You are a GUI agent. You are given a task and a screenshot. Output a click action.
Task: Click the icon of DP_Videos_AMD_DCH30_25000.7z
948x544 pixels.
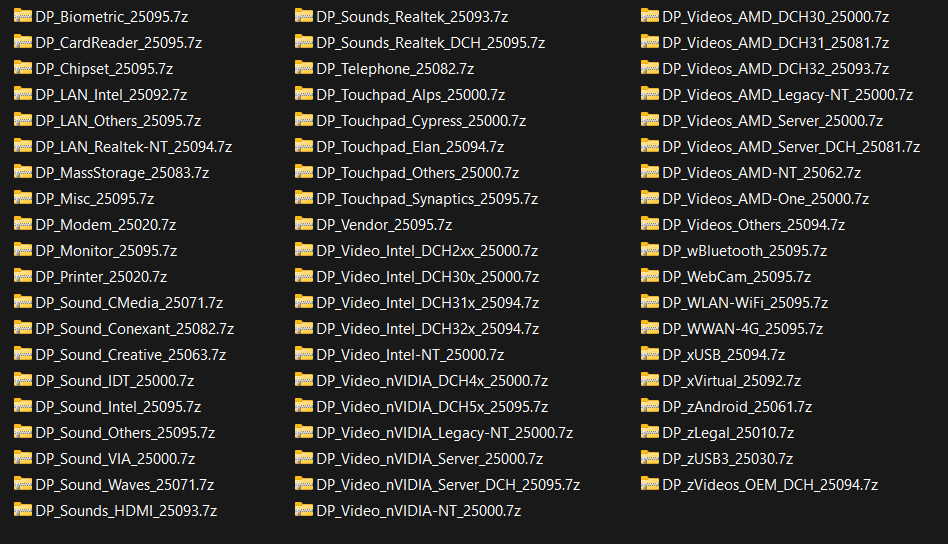pos(649,16)
